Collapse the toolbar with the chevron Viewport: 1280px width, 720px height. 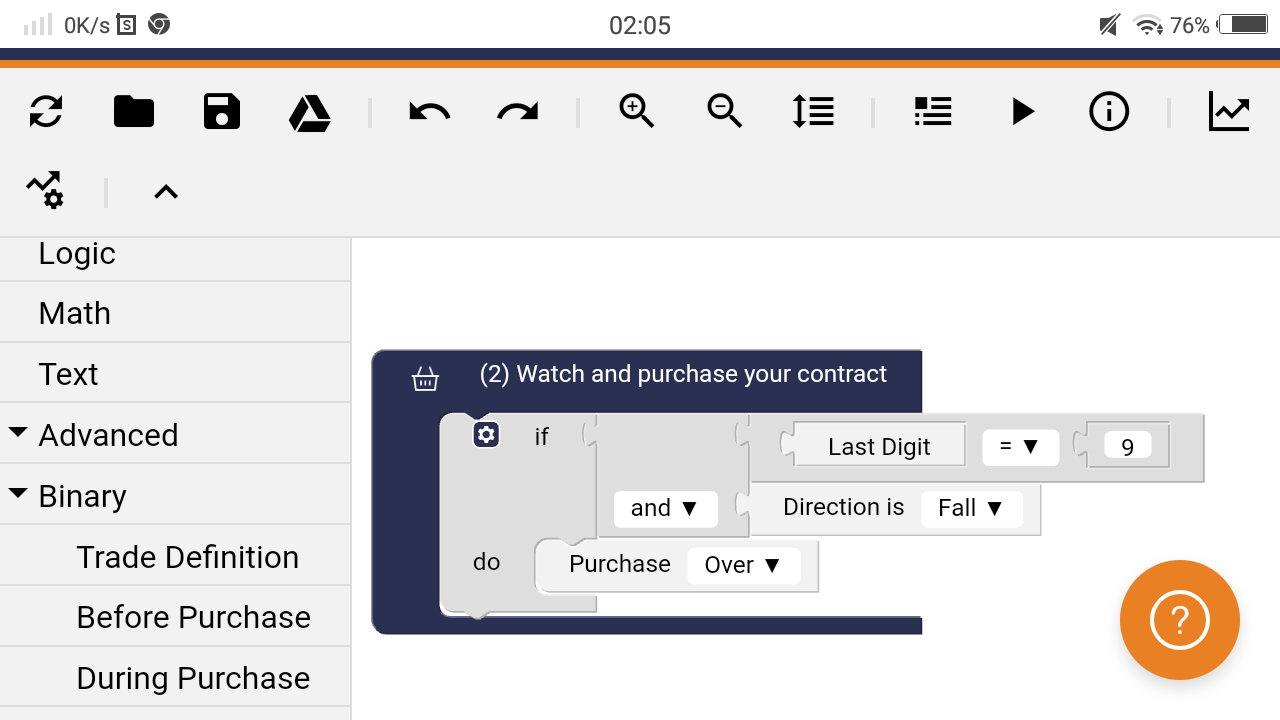tap(165, 192)
